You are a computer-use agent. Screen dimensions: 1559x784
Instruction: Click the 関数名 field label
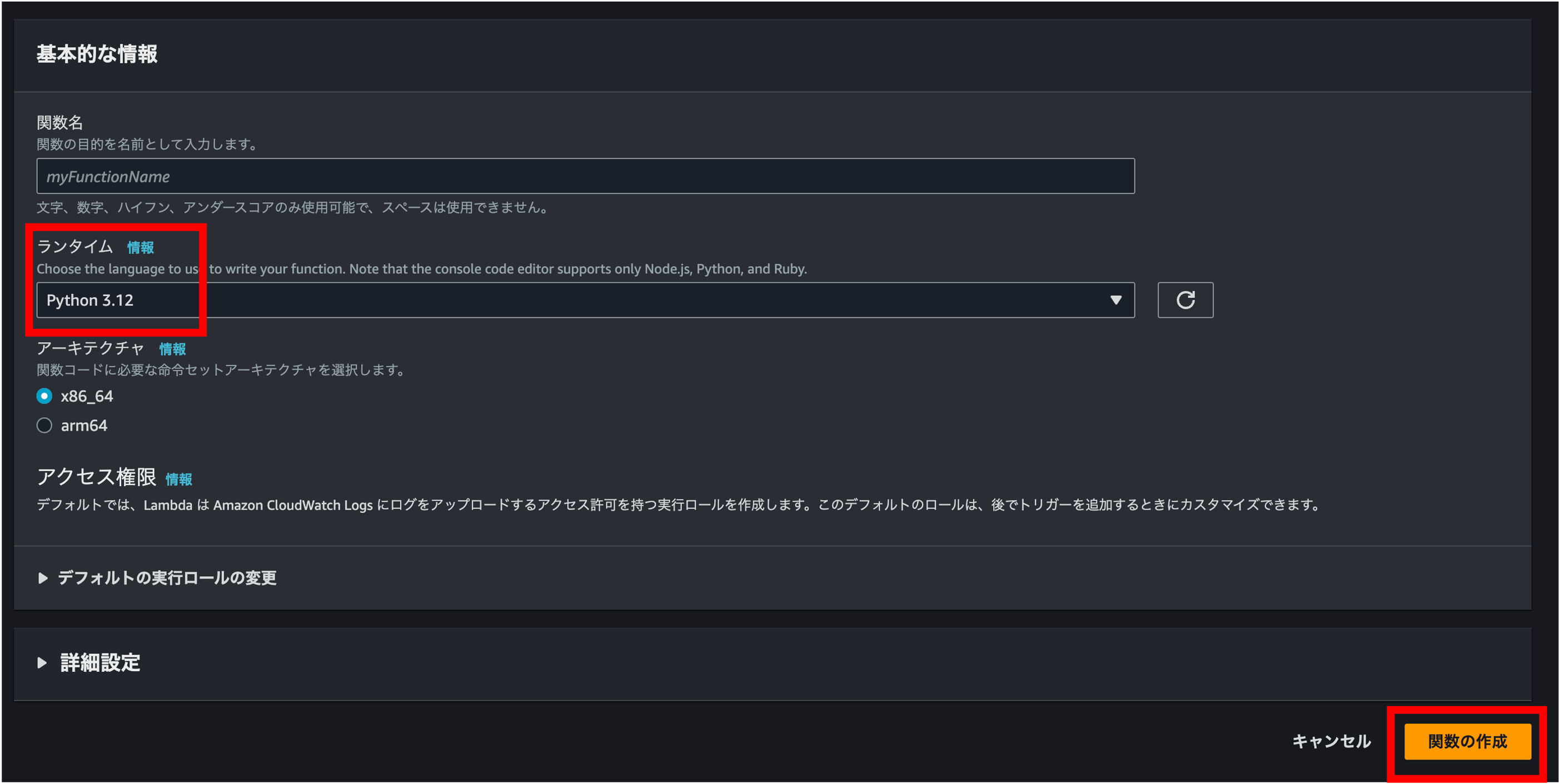[x=59, y=123]
